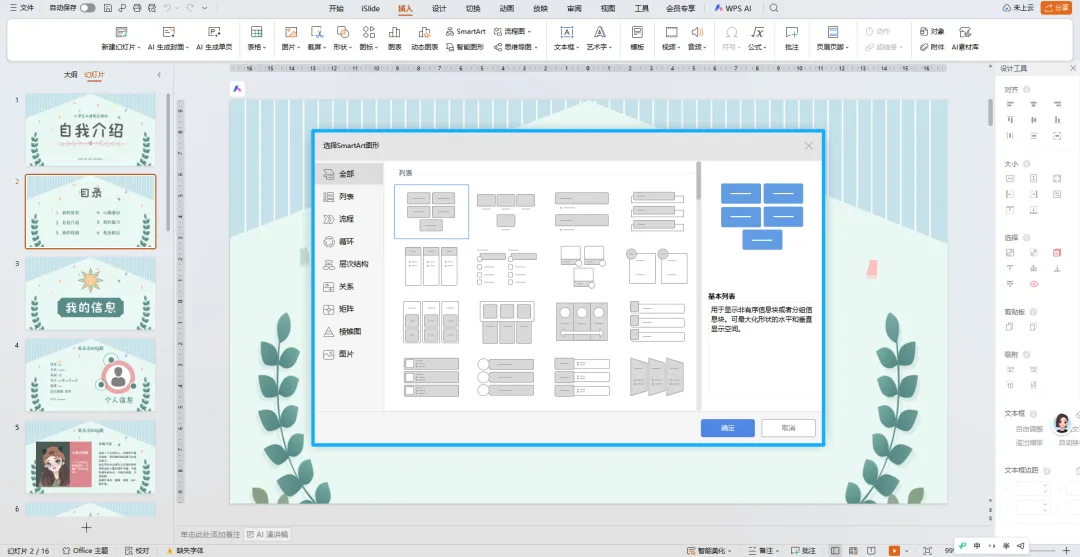This screenshot has height=557, width=1080.
Task: Open the 形状 shapes dropdown
Action: (342, 47)
